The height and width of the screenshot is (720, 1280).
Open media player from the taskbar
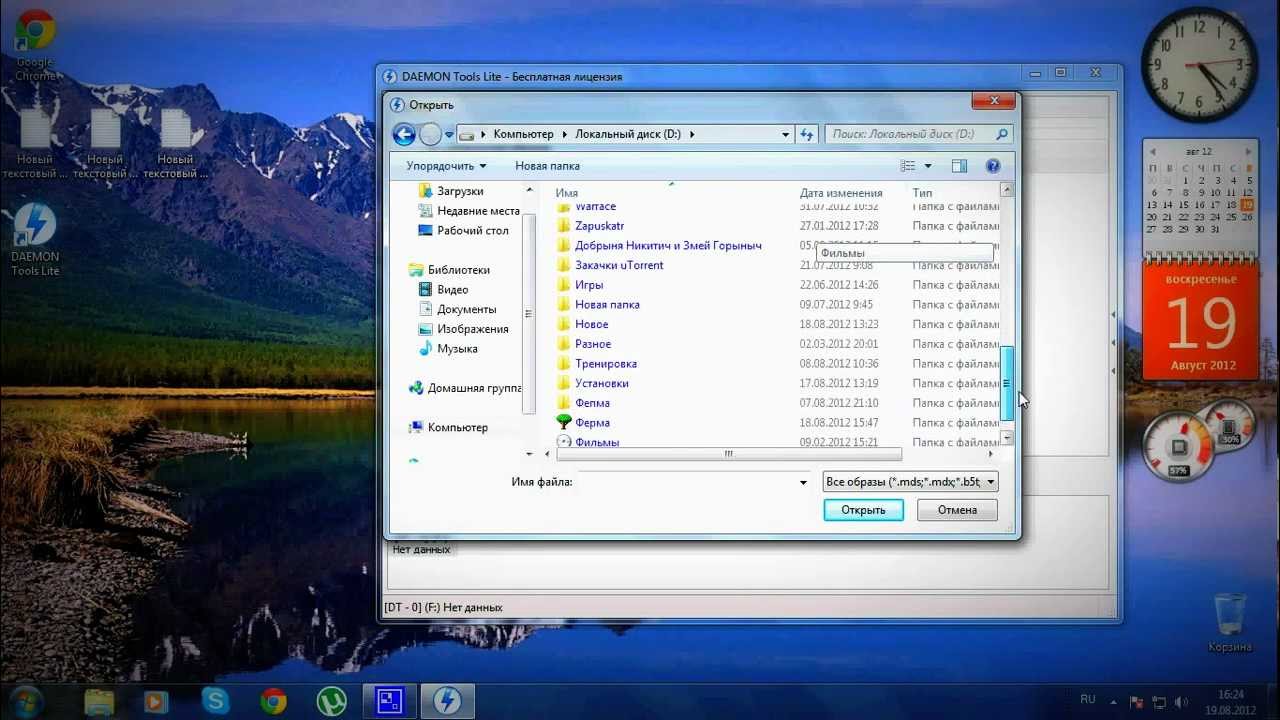[156, 701]
